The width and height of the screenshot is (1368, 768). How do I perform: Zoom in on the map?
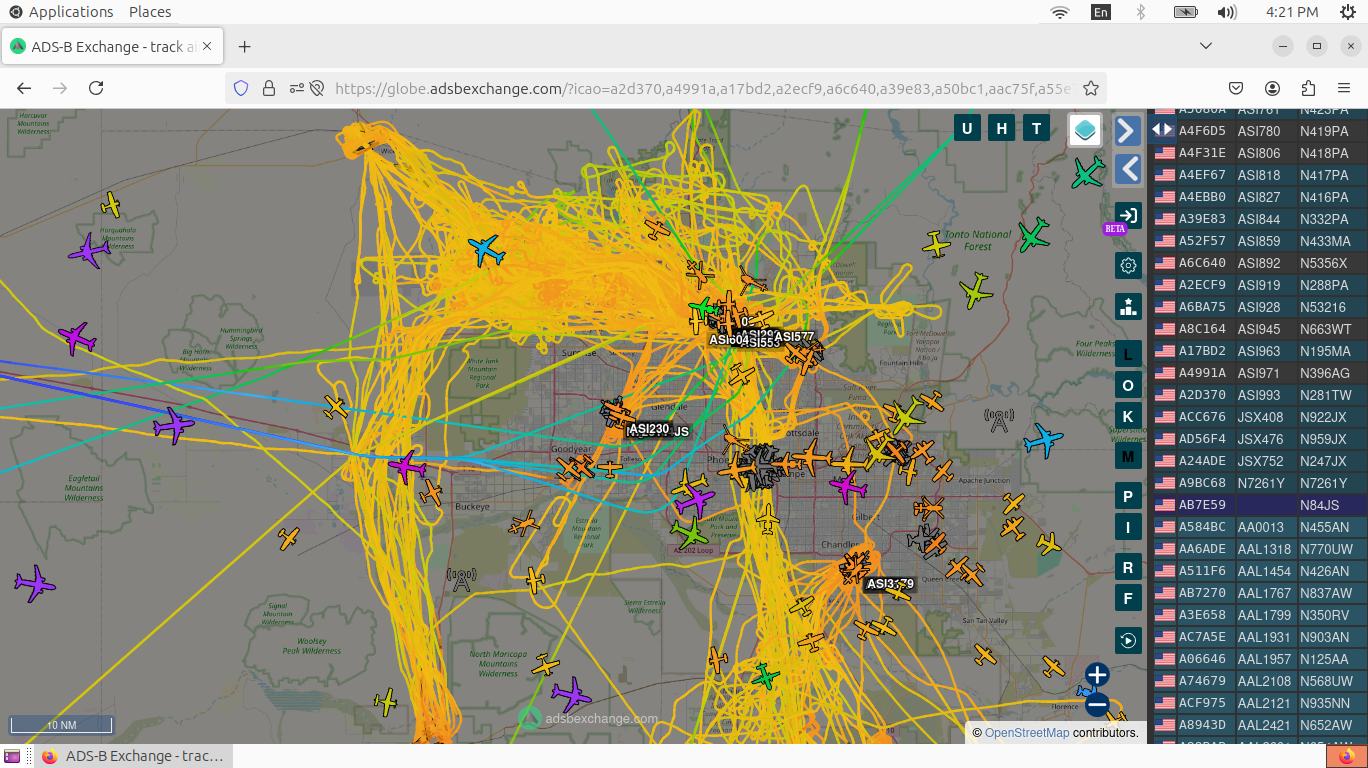coord(1097,675)
